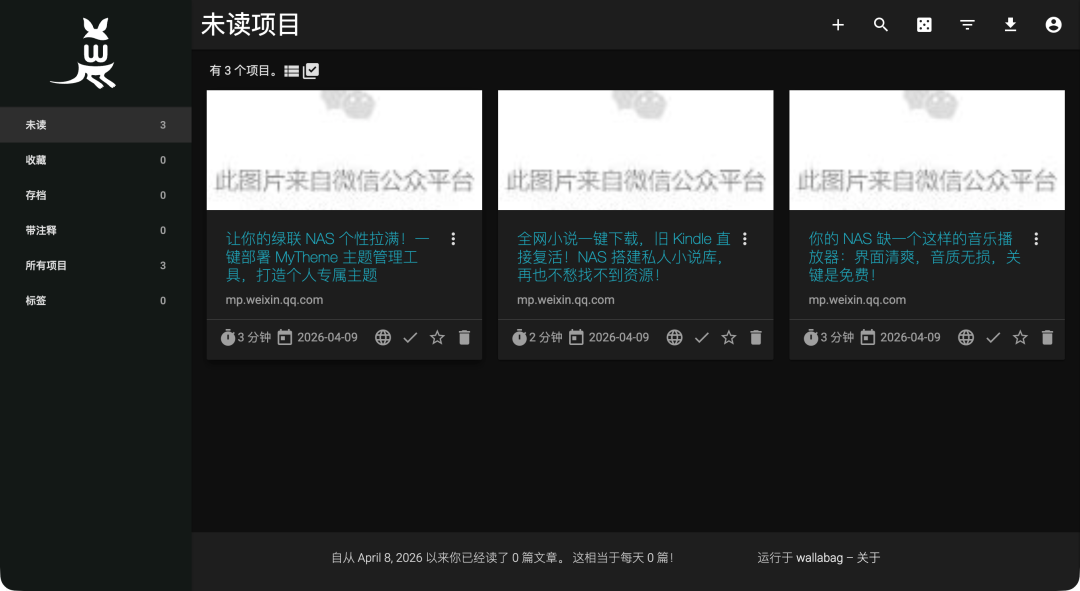Click the first article's preview thumbnail
The height and width of the screenshot is (591, 1080).
344,150
